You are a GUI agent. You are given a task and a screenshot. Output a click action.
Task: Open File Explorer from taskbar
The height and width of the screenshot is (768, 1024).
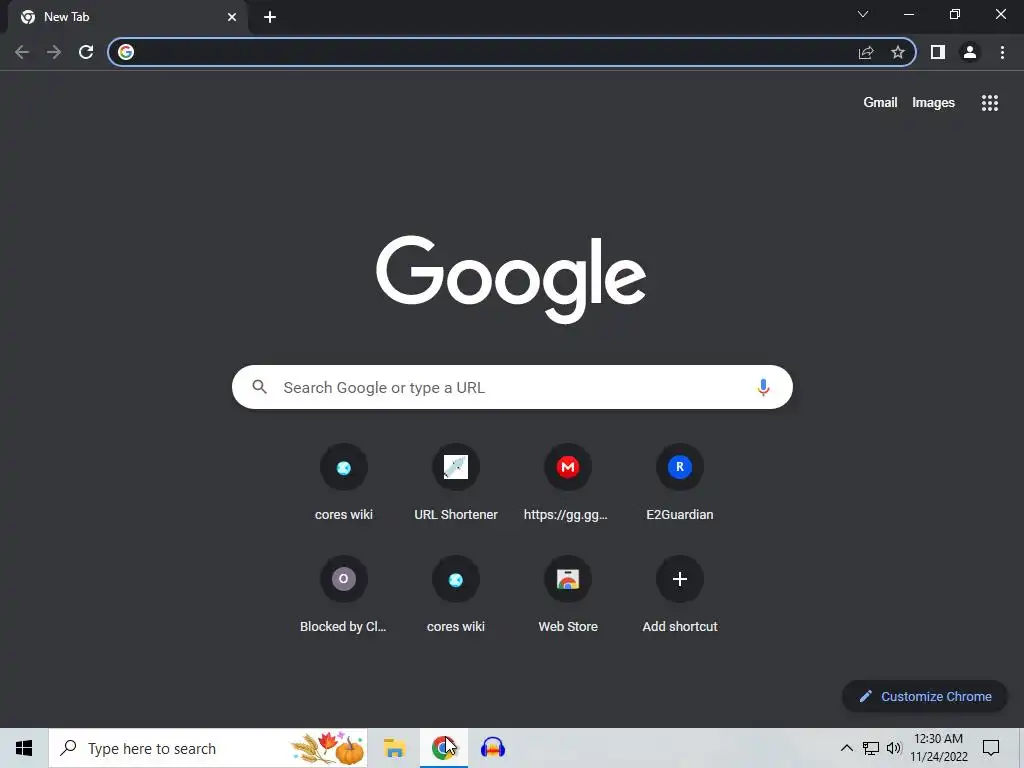point(394,748)
